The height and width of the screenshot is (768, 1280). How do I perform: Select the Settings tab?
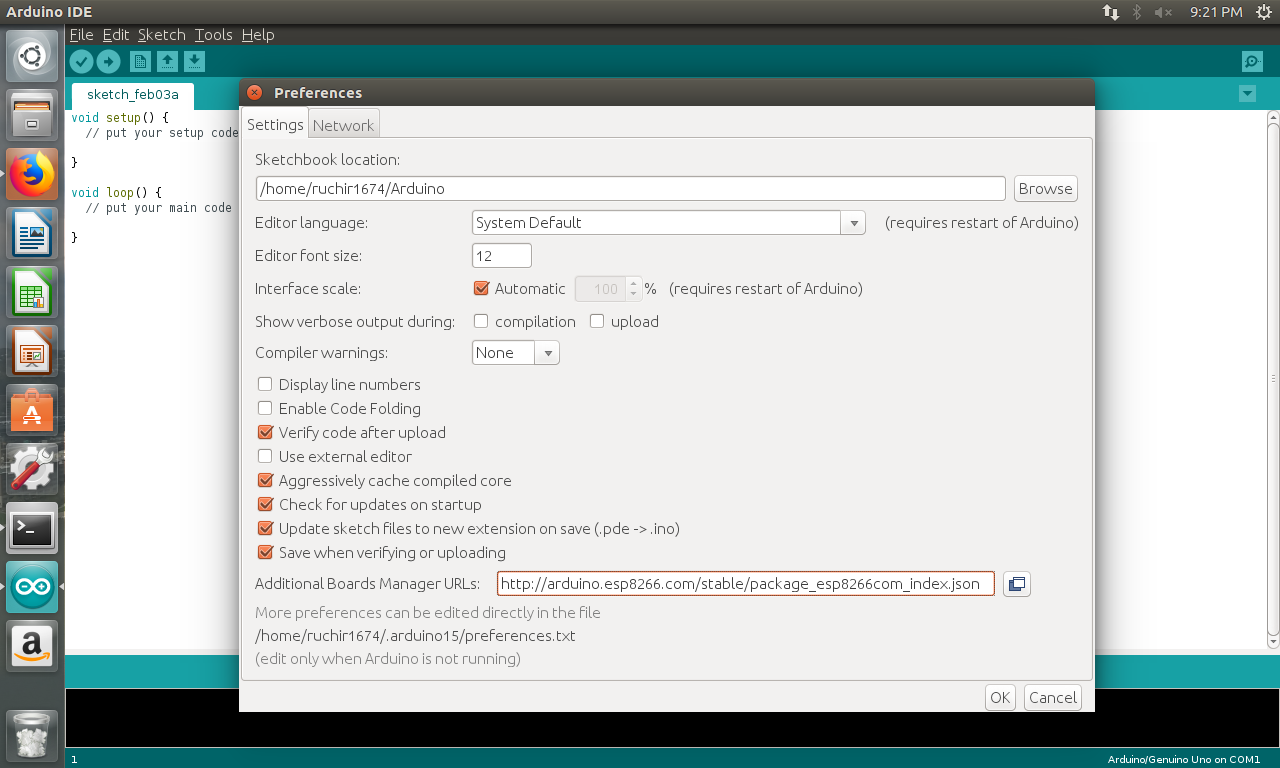[x=275, y=124]
